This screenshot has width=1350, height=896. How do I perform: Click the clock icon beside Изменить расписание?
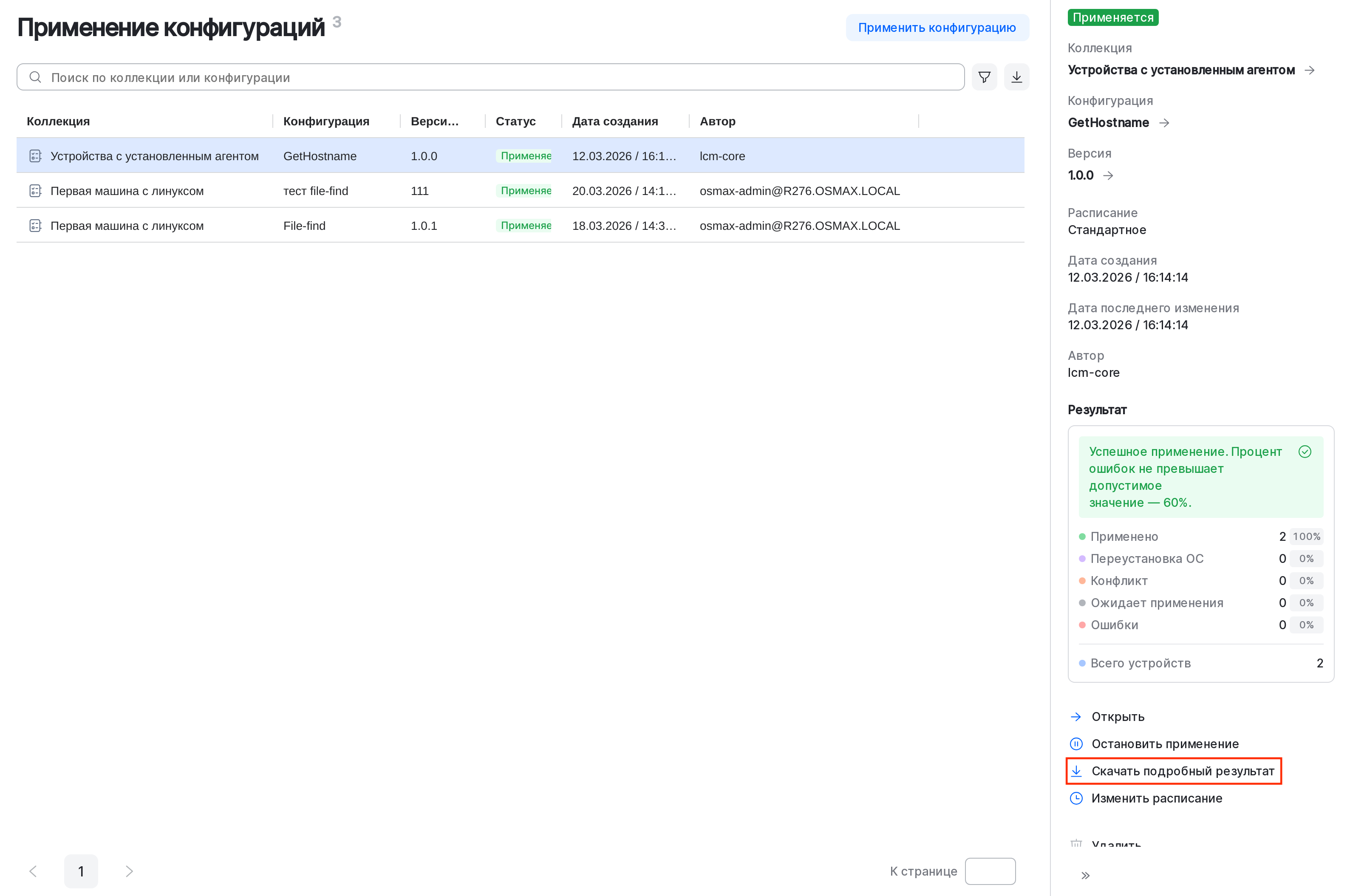pyautogui.click(x=1077, y=798)
